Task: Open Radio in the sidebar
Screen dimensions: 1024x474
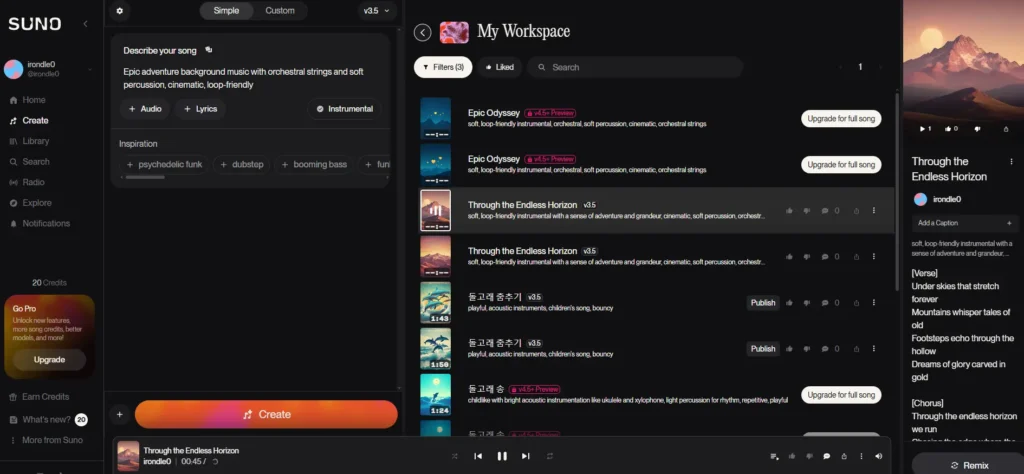Action: 27,182
